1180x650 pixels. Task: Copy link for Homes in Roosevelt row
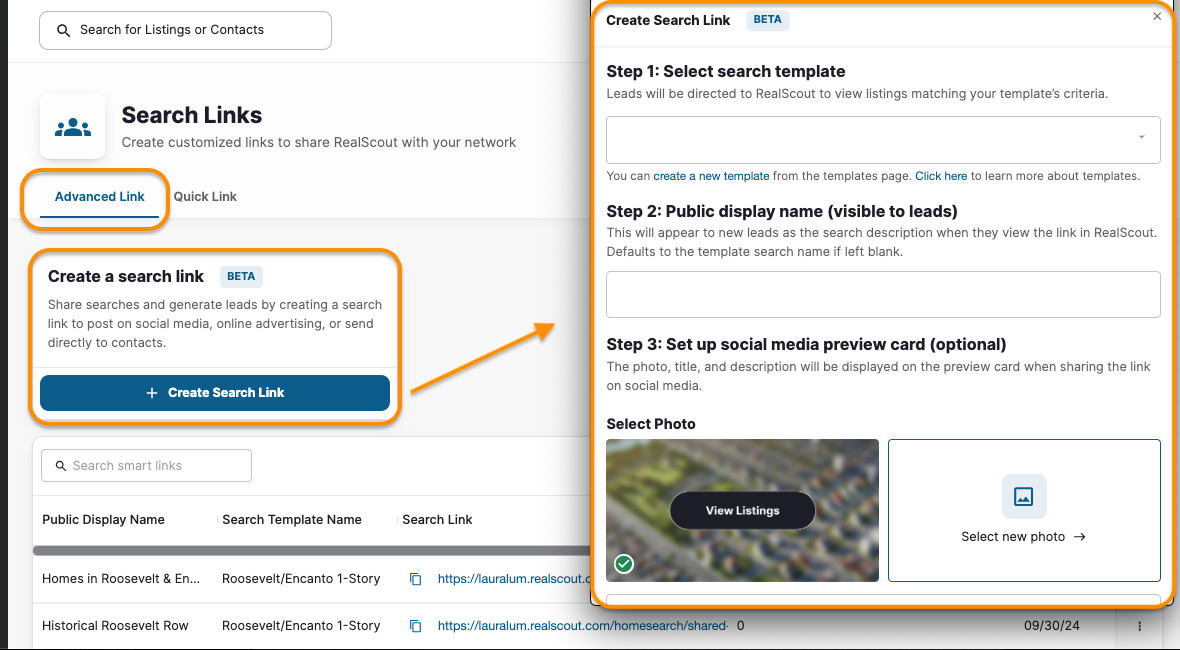pyautogui.click(x=415, y=579)
